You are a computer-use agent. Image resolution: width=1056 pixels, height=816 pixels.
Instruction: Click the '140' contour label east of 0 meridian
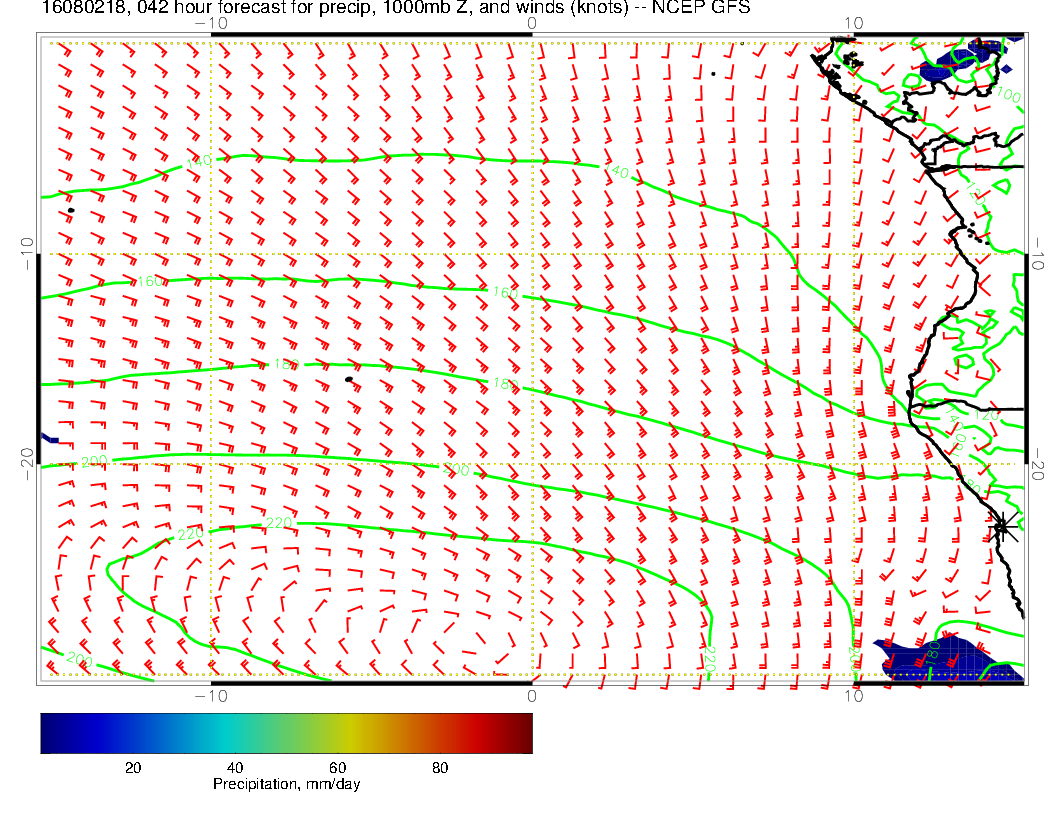(617, 171)
